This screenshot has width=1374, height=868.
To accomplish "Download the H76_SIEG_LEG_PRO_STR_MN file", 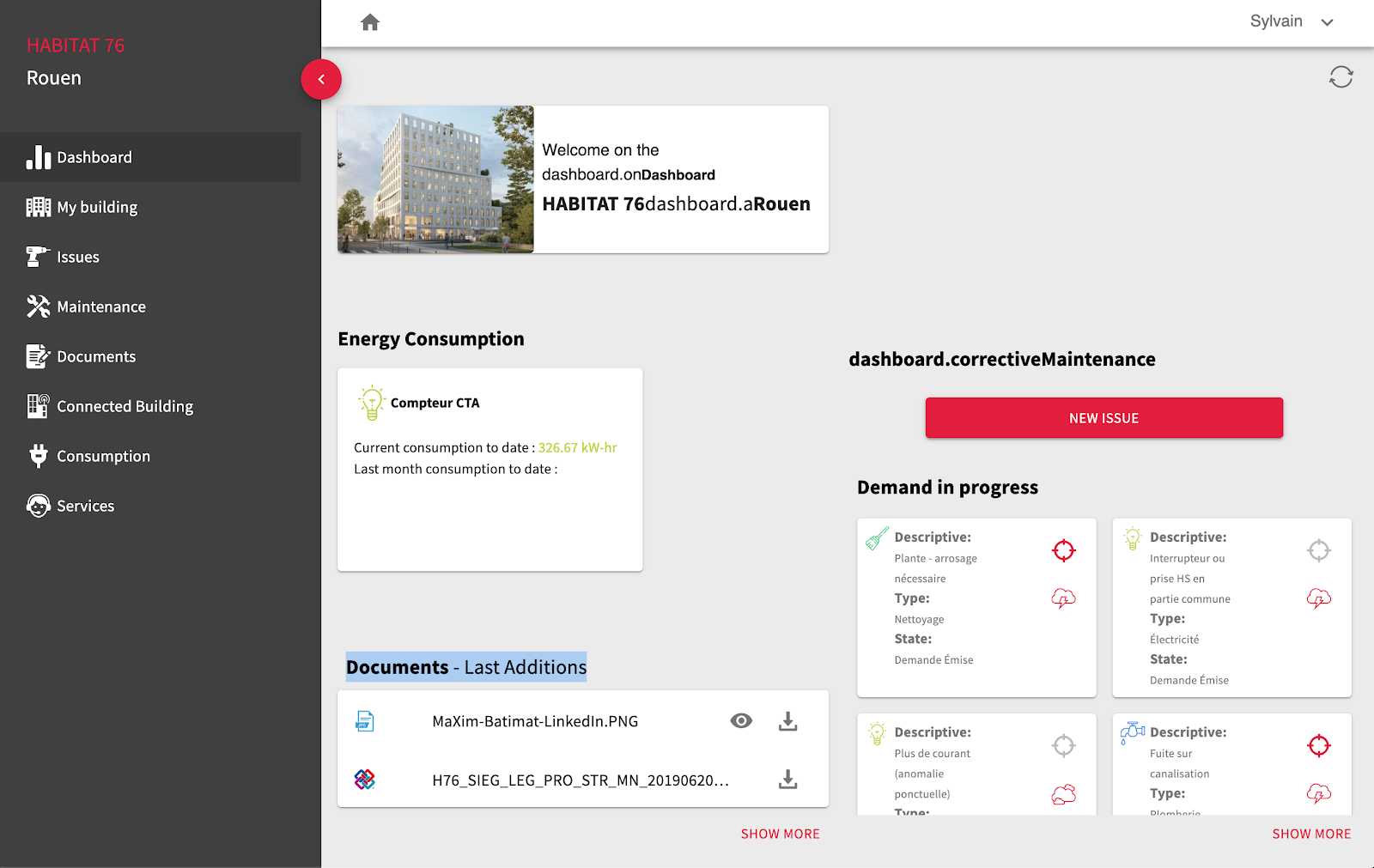I will 787,780.
